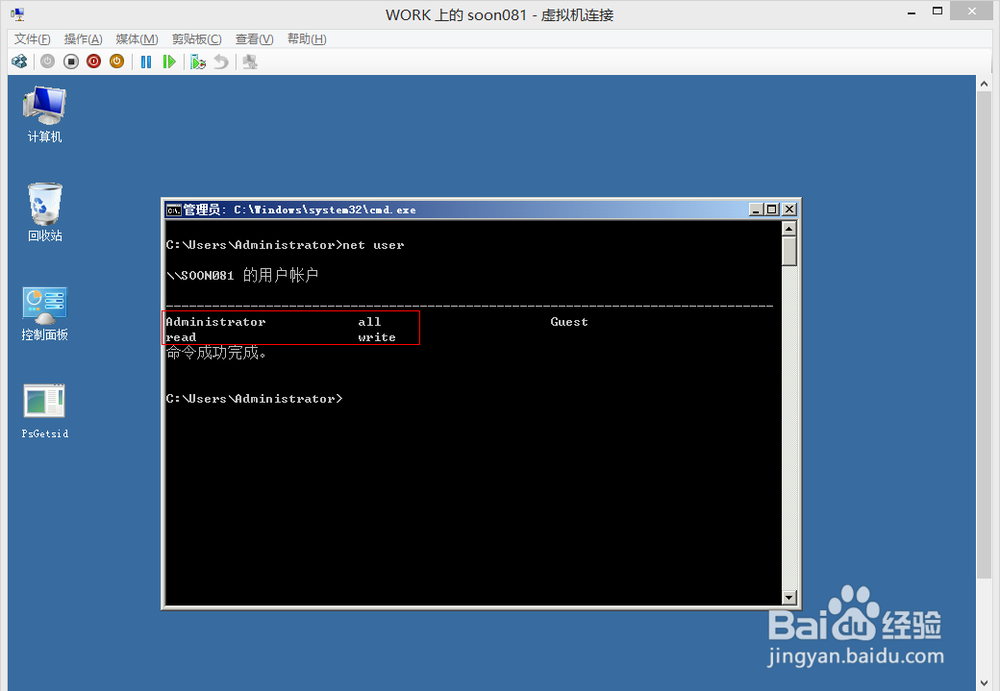Viewport: 1000px width, 691px height.
Task: Click the cmd.exe title bar system icon
Action: coord(173,210)
